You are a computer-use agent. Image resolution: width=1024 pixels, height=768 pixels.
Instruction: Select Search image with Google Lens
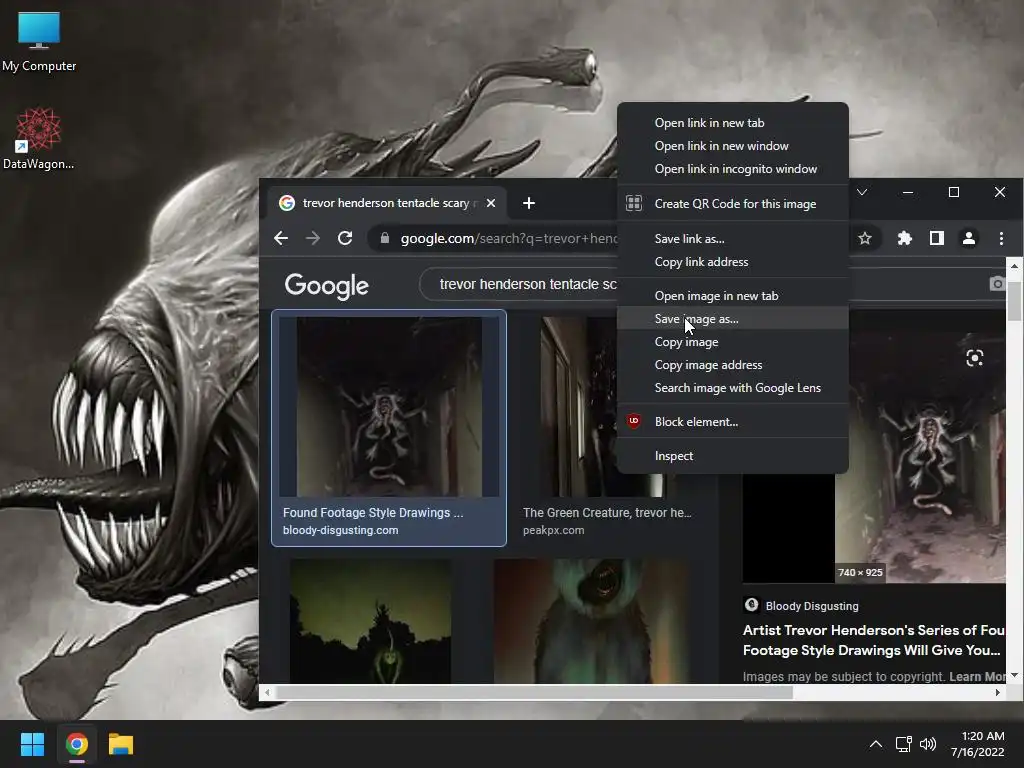click(733, 388)
